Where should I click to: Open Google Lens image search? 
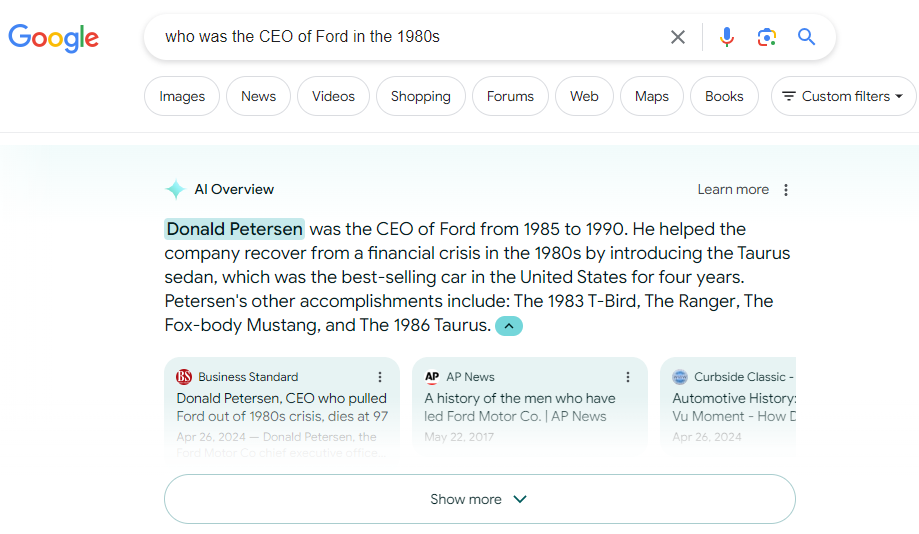pos(767,37)
